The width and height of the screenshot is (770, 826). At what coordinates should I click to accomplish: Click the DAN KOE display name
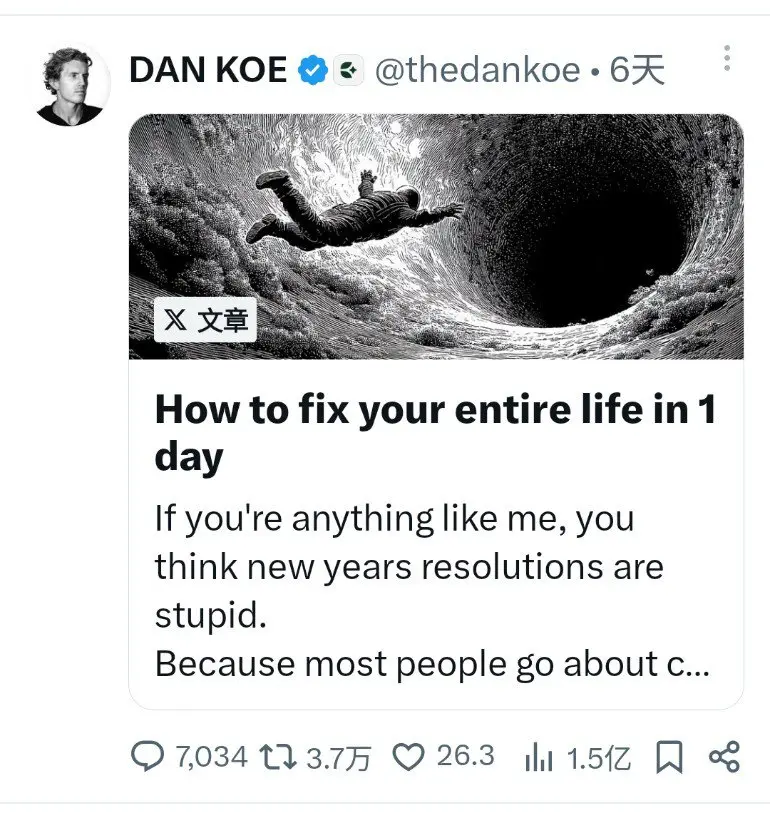[x=208, y=70]
